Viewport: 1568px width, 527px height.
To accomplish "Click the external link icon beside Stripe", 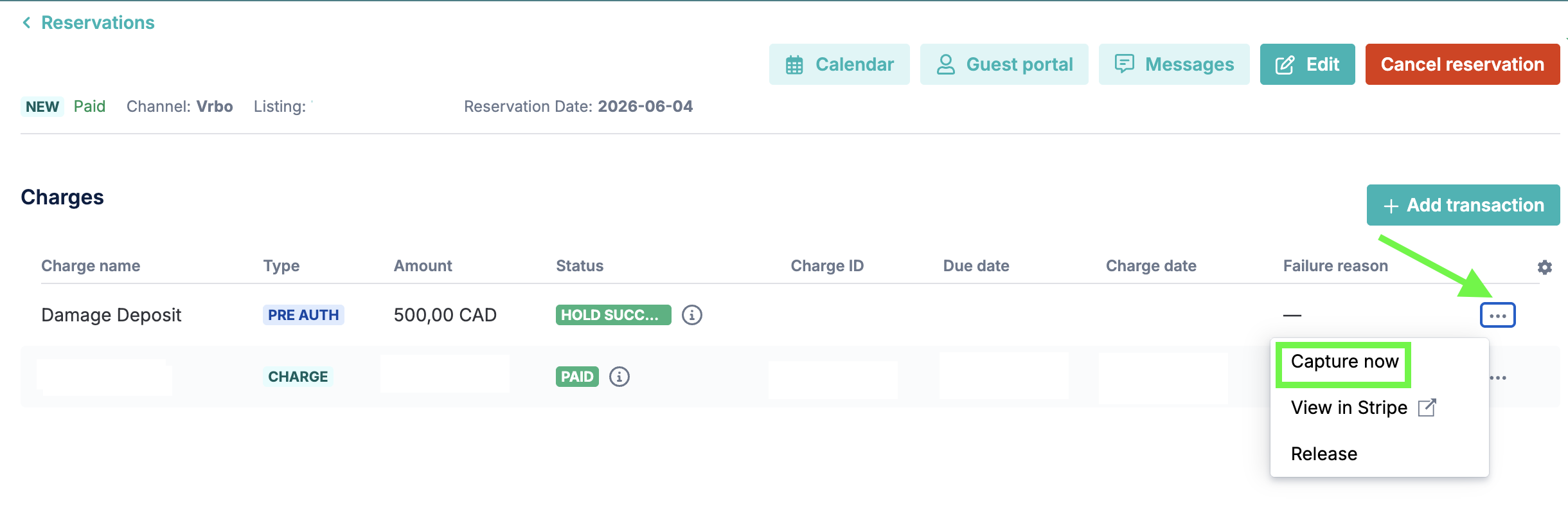I will (x=1427, y=407).
